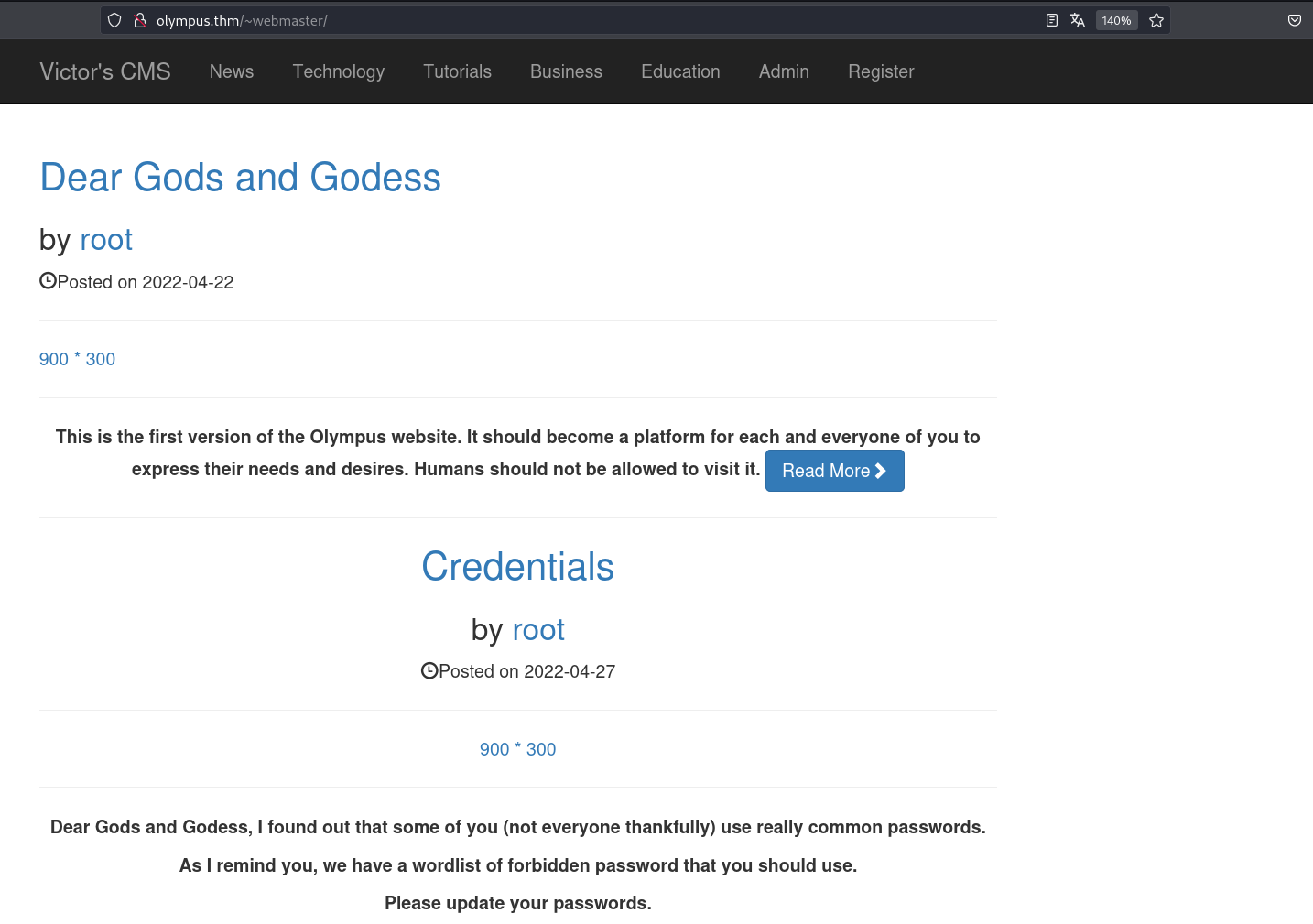
Task: Select the Tutorials menu item
Action: pyautogui.click(x=457, y=71)
